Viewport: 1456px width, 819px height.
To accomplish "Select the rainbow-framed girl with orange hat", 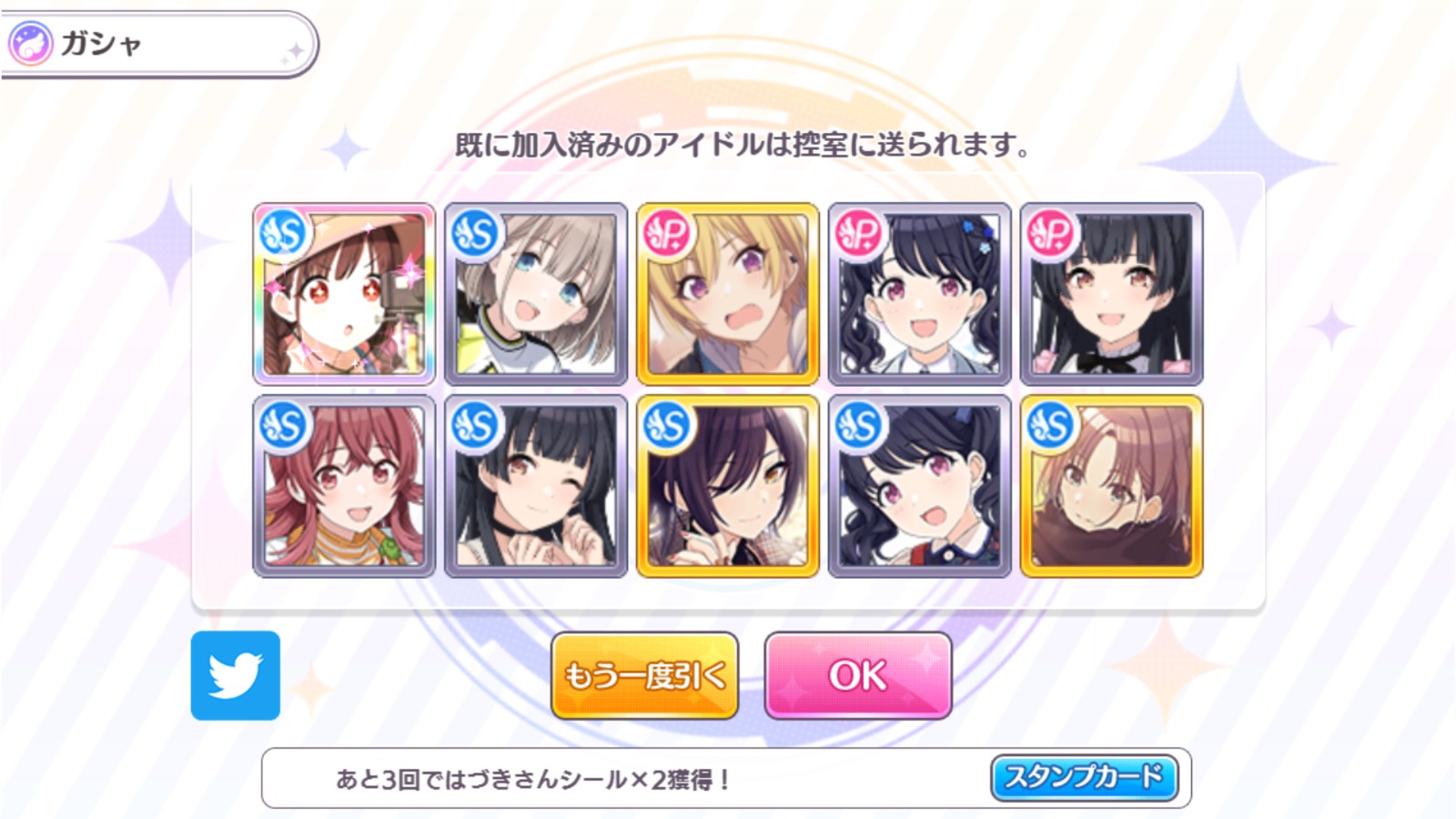I will pos(344,294).
